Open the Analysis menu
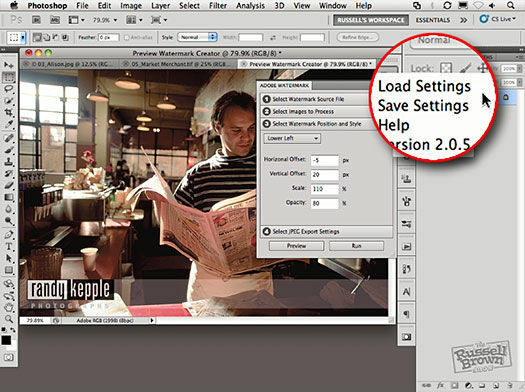 pos(250,6)
